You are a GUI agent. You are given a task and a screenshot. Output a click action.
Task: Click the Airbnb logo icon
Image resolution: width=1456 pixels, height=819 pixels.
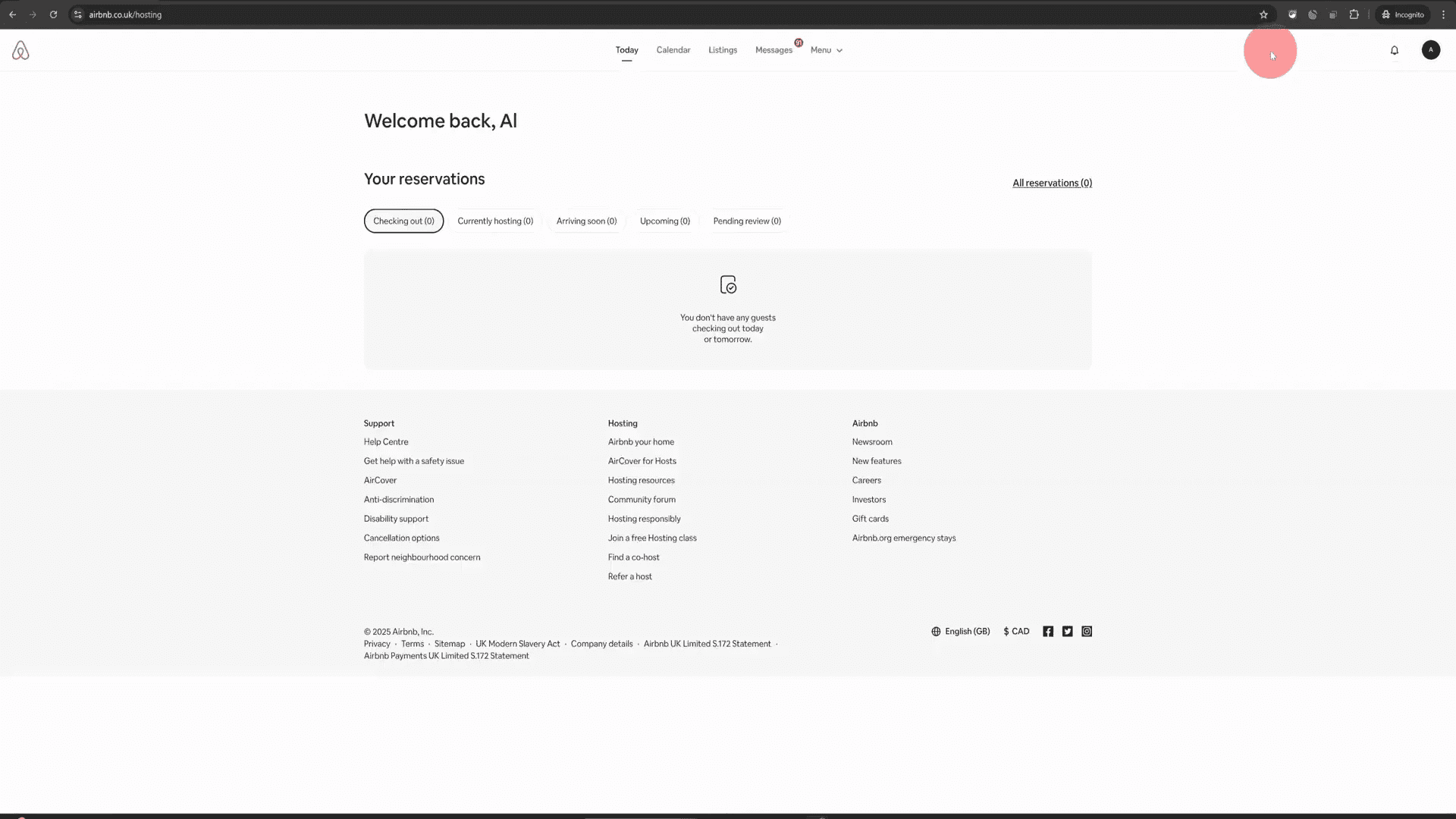(x=20, y=50)
